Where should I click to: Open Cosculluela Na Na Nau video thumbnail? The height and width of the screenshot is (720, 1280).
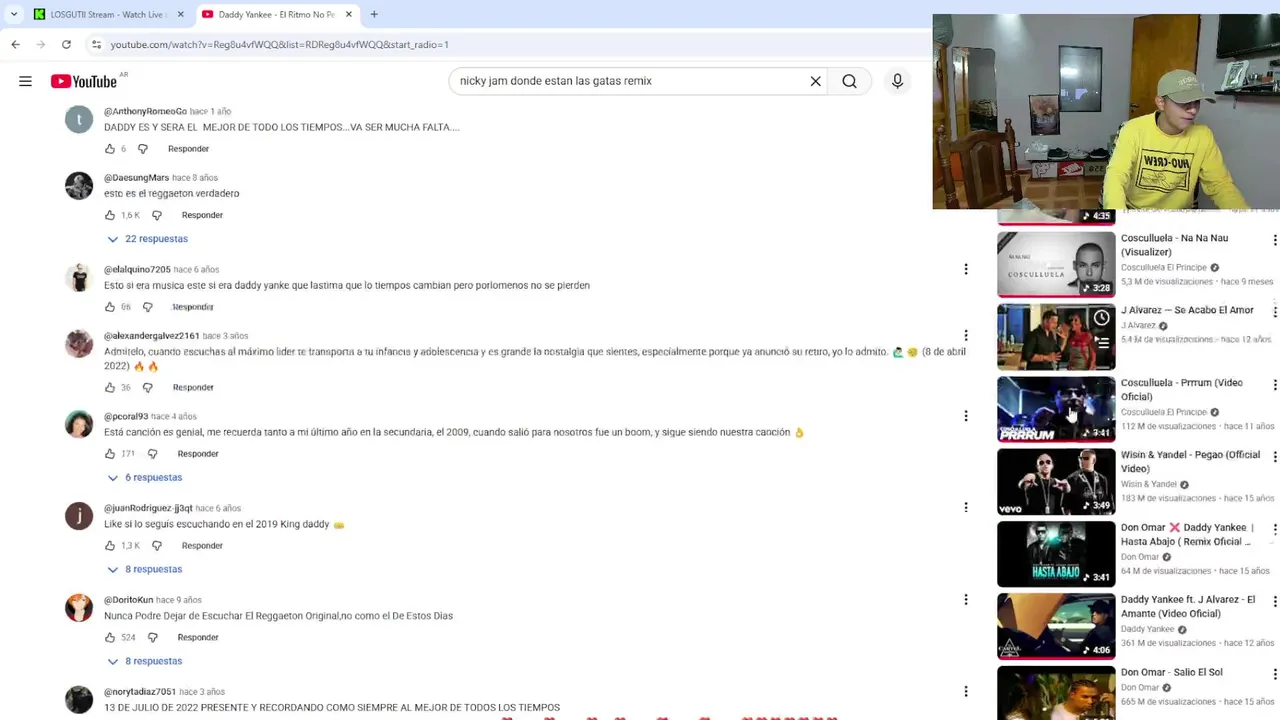point(1056,265)
